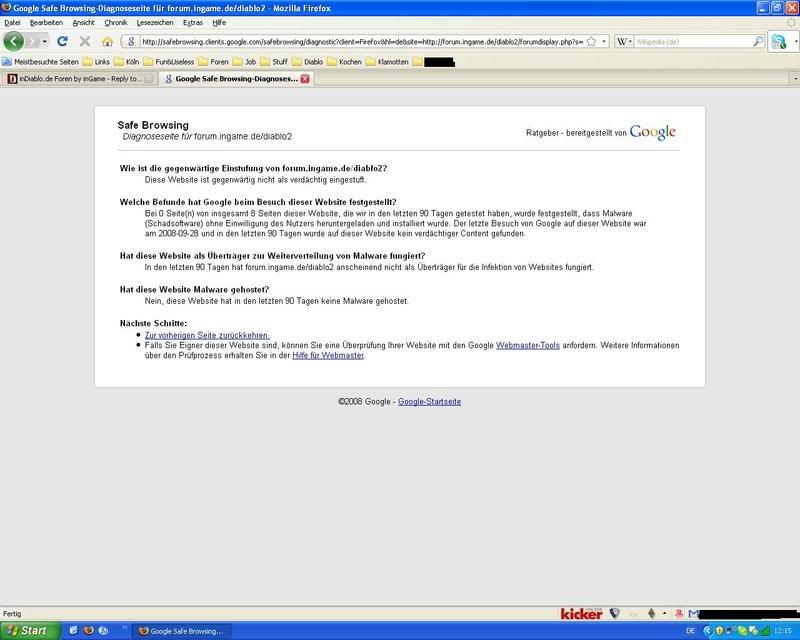The image size is (800, 640).
Task: Open the Fun&Useless bookmark folder
Action: (x=168, y=62)
